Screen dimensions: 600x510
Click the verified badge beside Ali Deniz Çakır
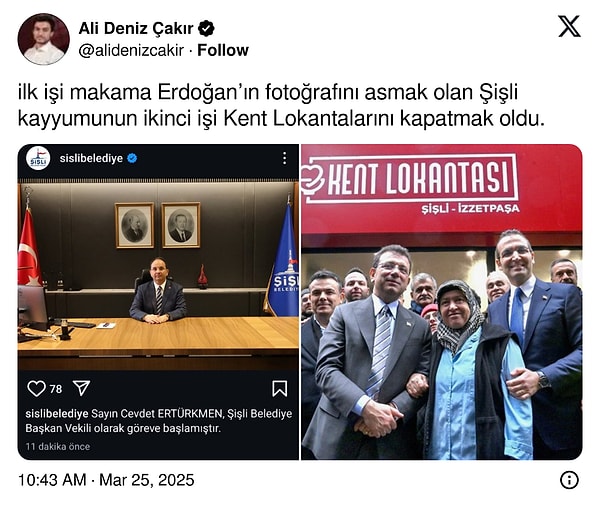click(206, 28)
